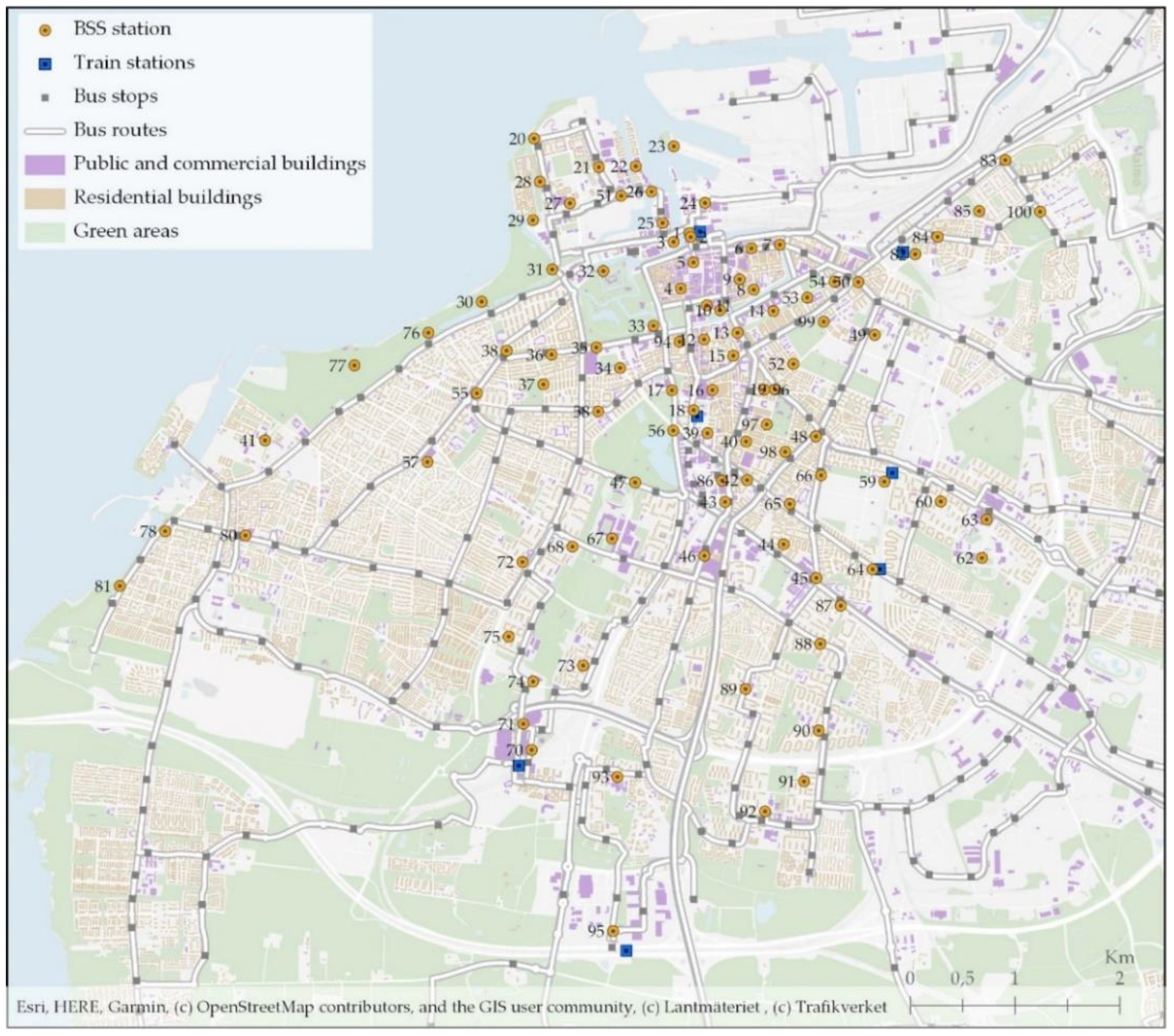Click BSS station marker 81

pos(119,586)
